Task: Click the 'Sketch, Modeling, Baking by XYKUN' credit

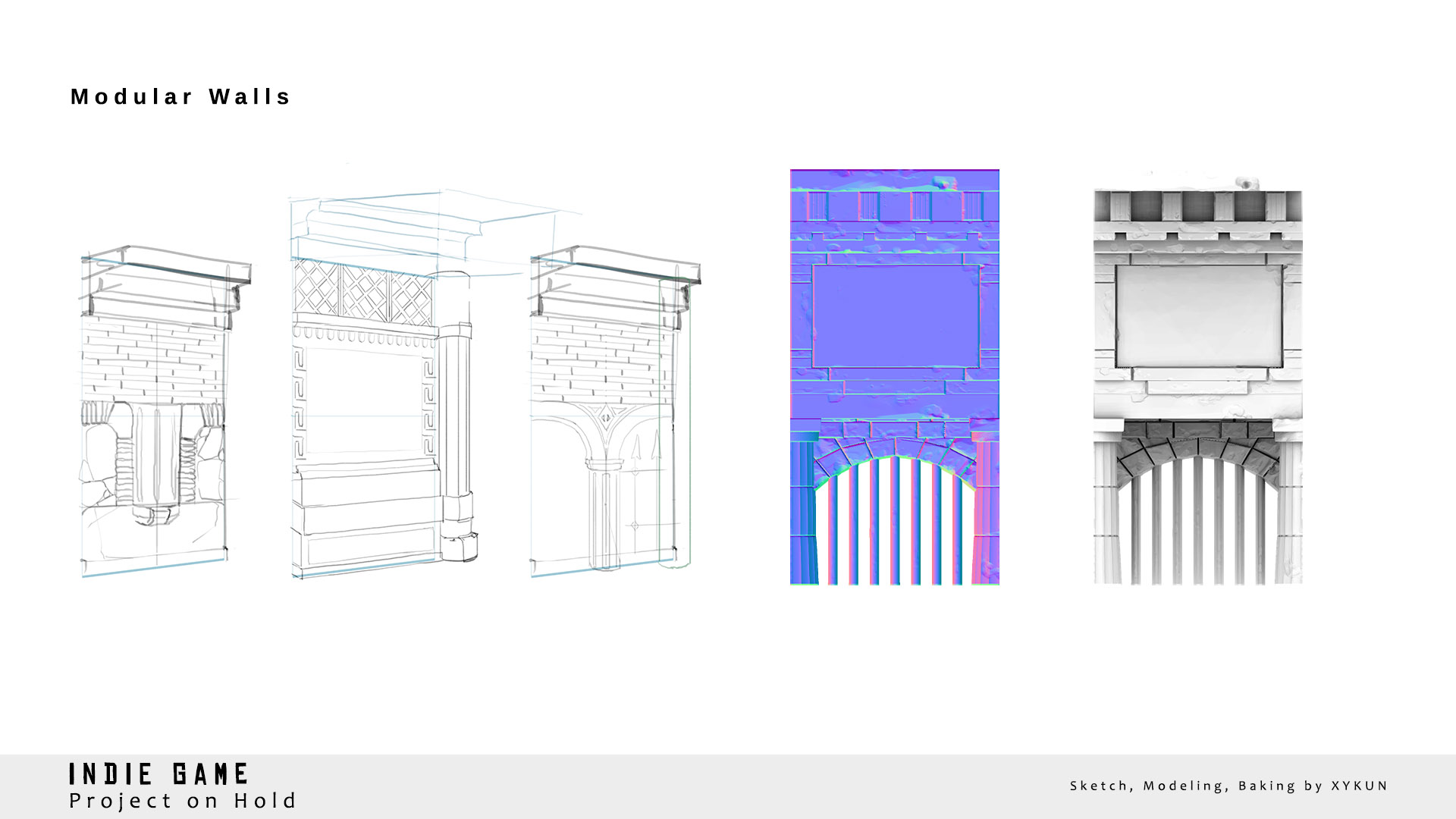Action: [x=1228, y=786]
